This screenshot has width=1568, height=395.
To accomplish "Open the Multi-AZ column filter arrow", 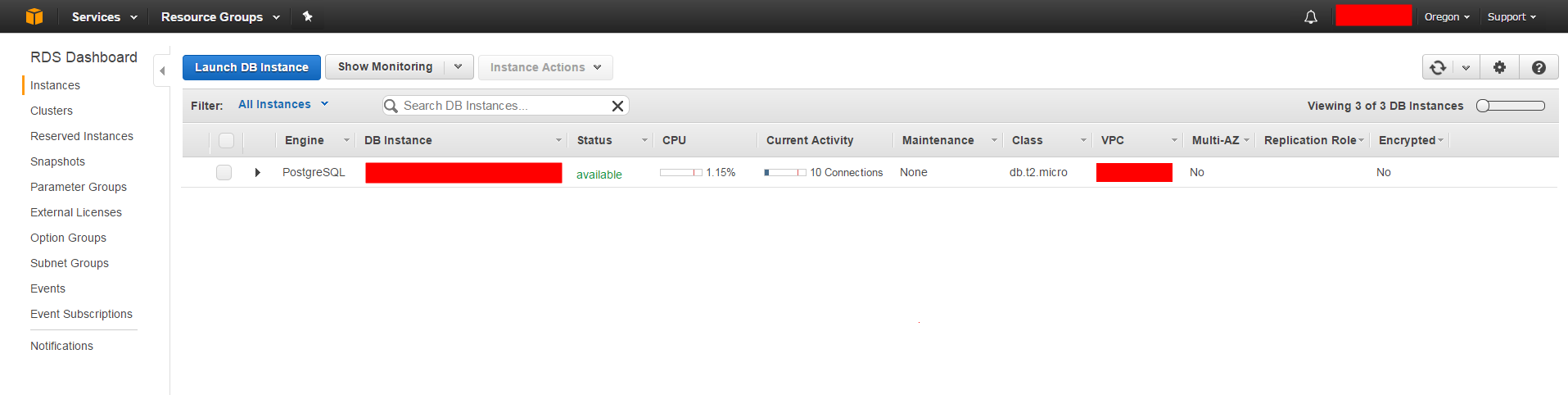I will [x=1247, y=140].
